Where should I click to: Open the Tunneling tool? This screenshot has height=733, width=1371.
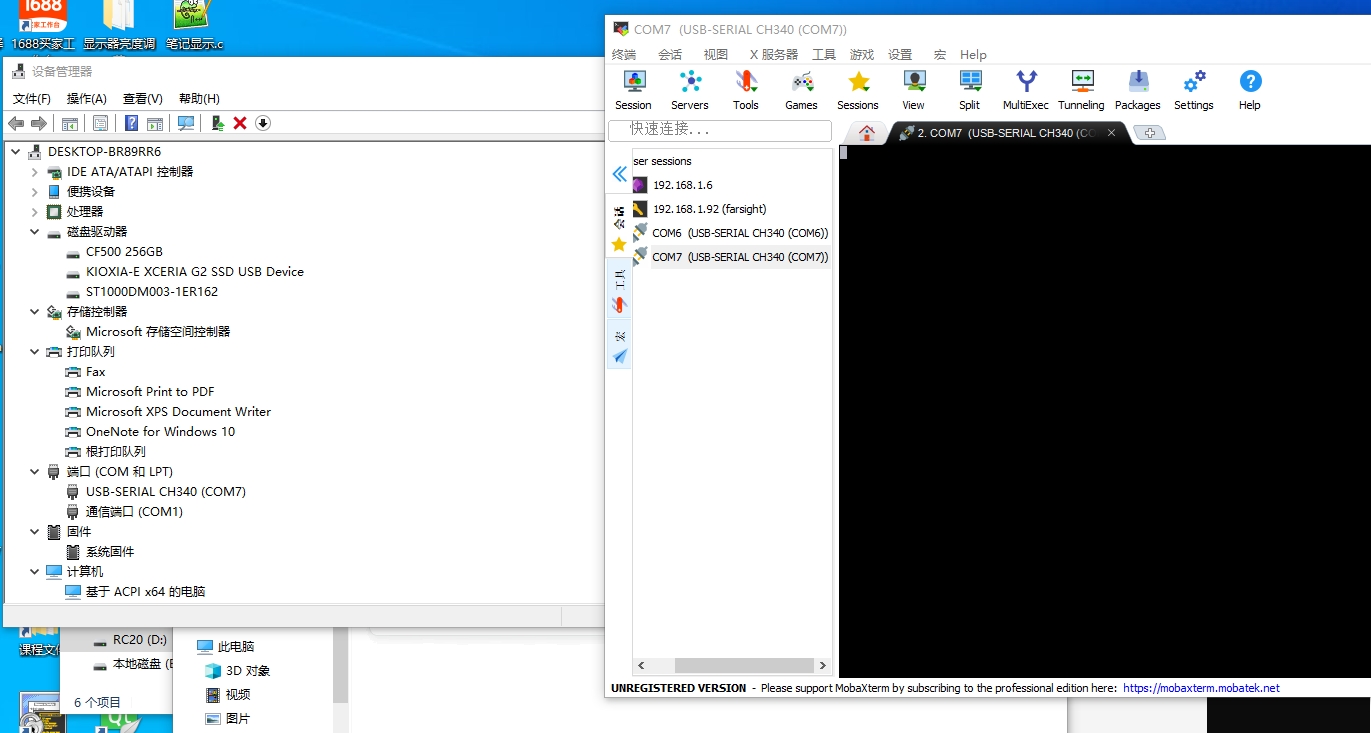point(1082,90)
